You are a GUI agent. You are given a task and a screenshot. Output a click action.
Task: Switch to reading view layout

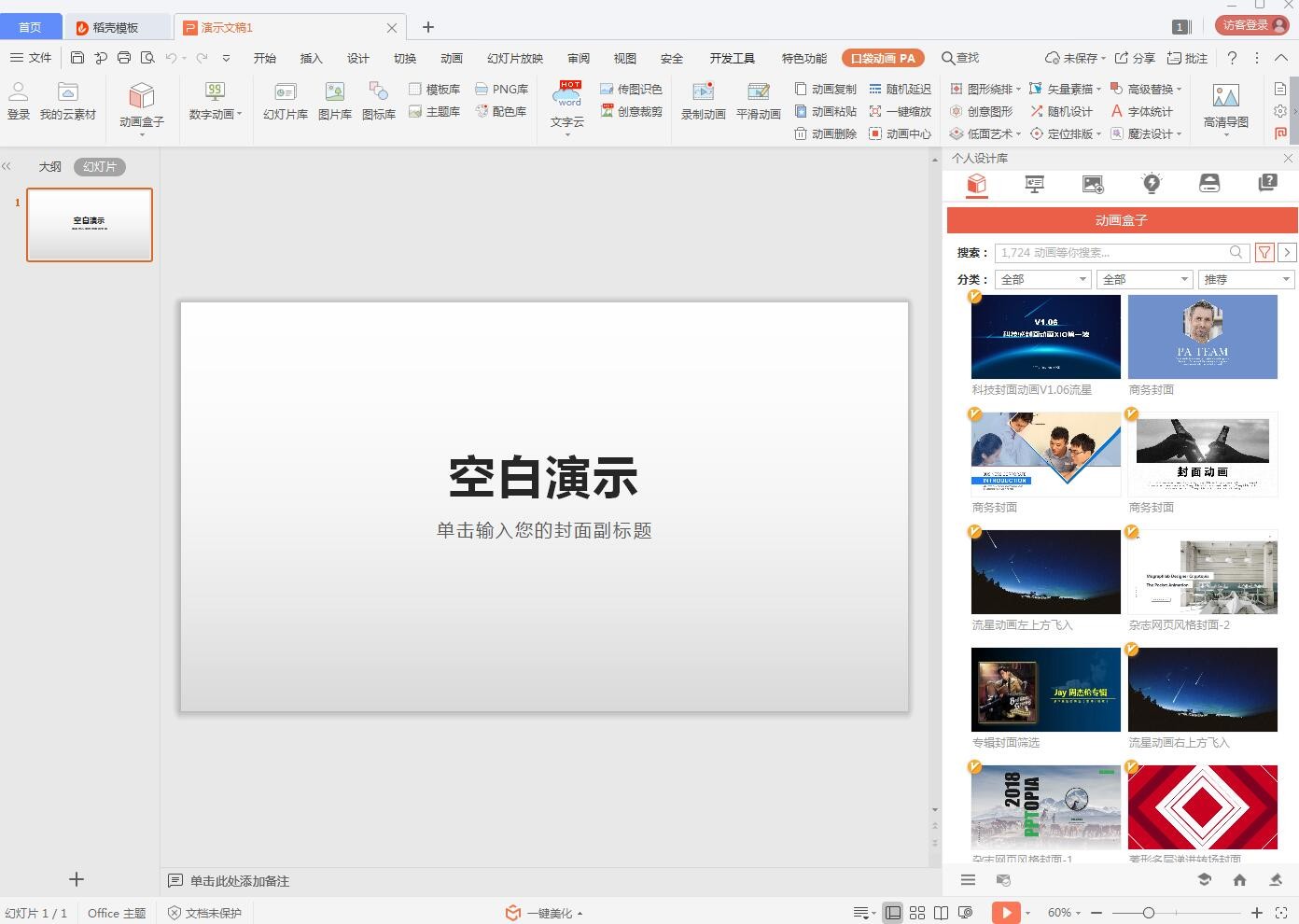pos(943,913)
